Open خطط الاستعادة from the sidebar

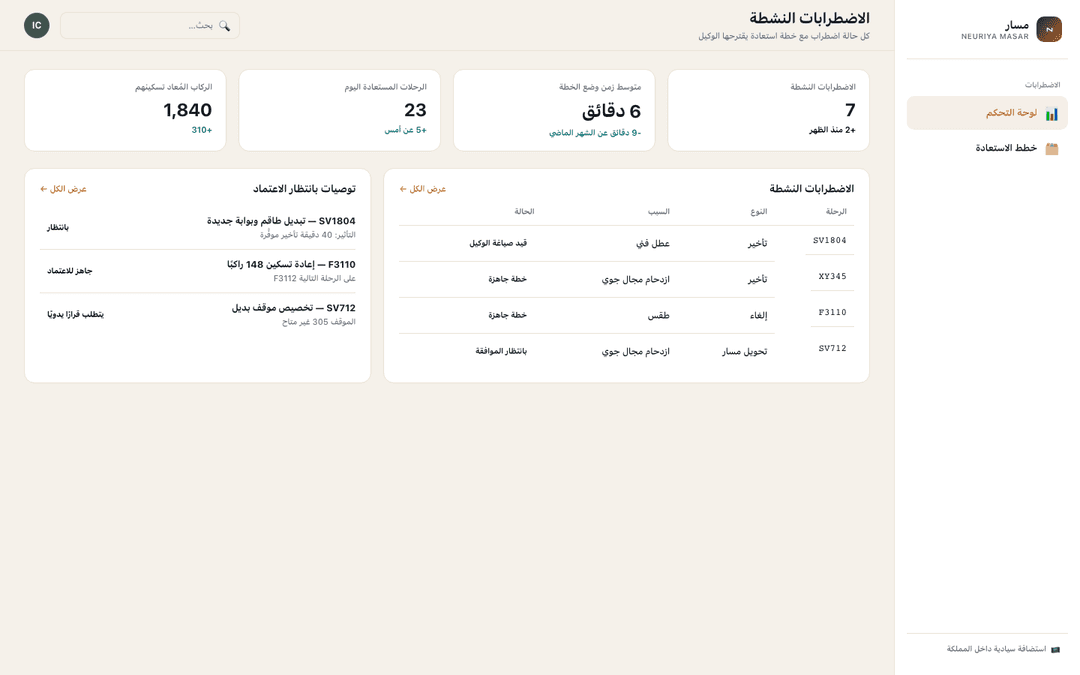coord(987,148)
